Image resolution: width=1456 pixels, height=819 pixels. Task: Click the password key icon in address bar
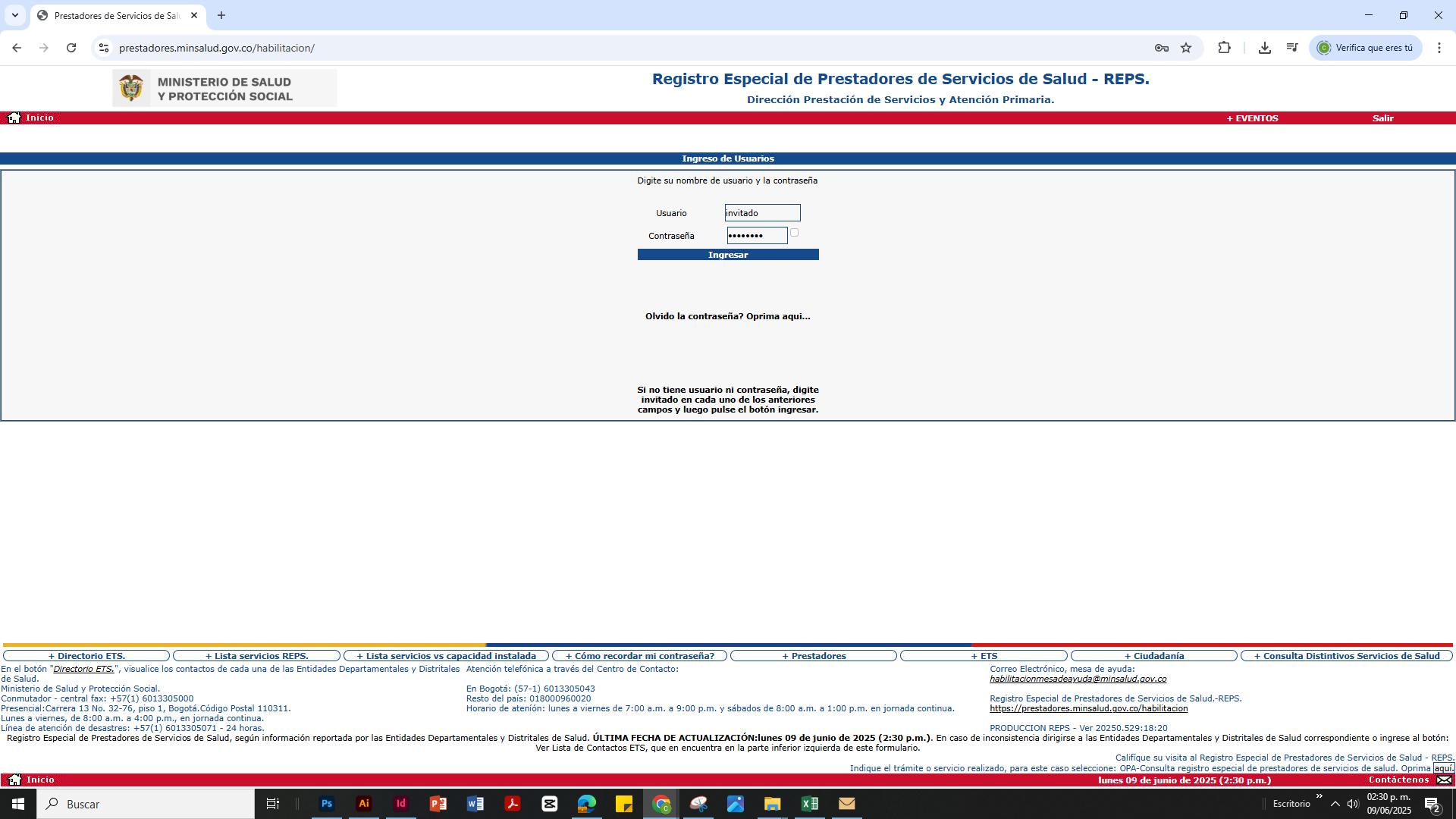(1161, 48)
